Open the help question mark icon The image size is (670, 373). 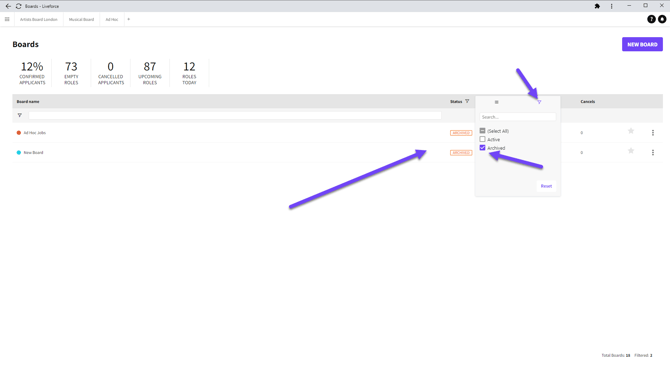[x=651, y=19]
